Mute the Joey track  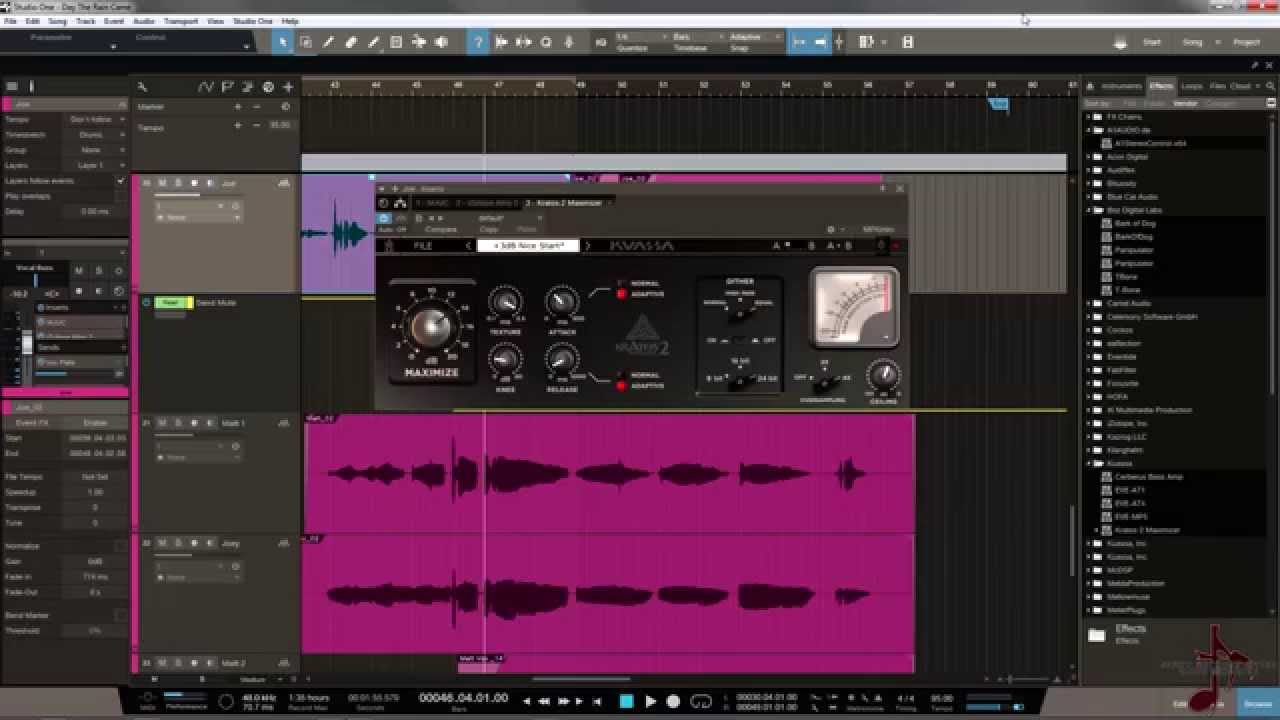tap(162, 543)
